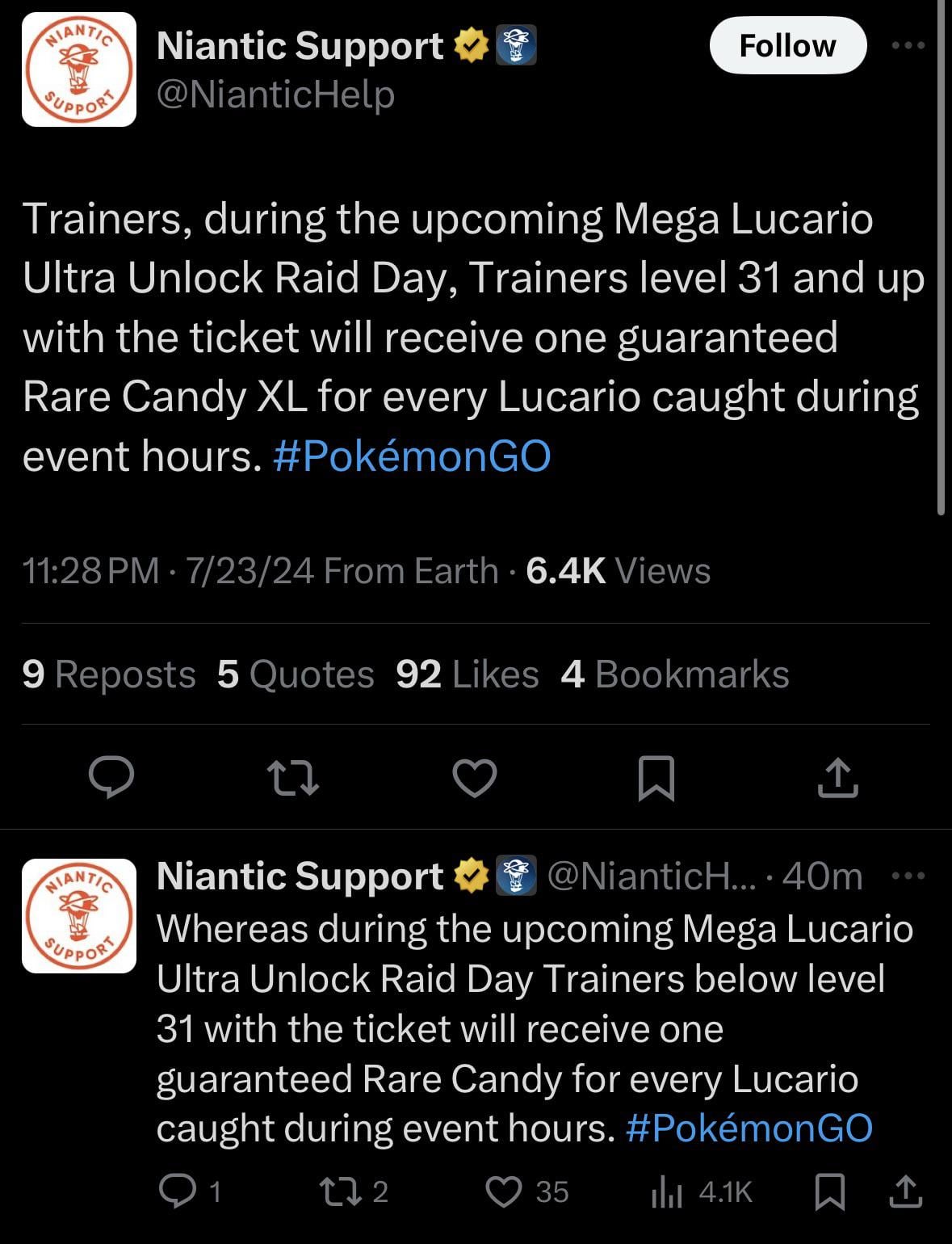Open the more options menu for main tweet
This screenshot has width=952, height=1244.
pos(908,46)
